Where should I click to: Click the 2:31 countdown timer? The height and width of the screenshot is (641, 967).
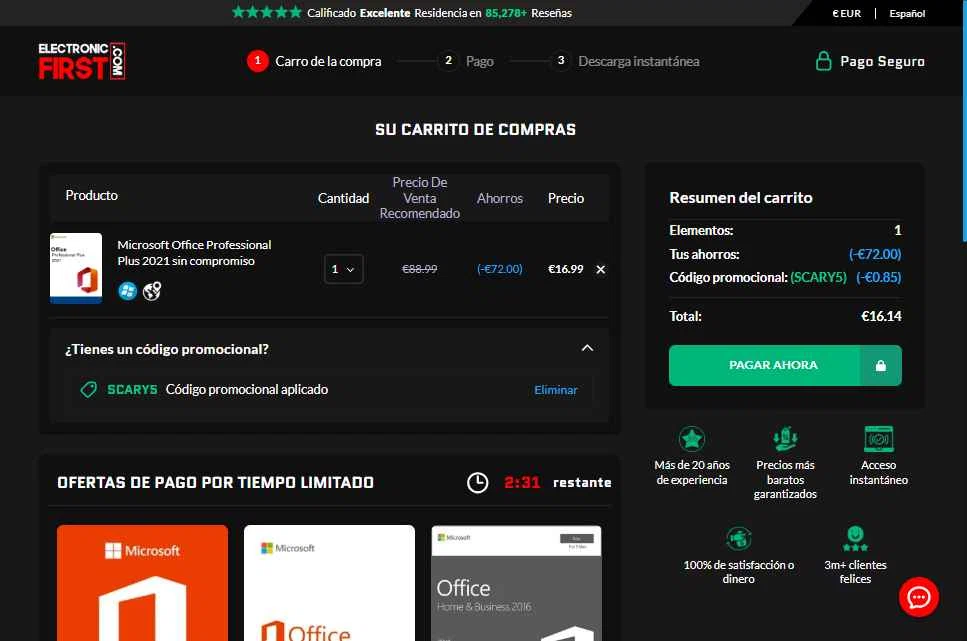522,482
